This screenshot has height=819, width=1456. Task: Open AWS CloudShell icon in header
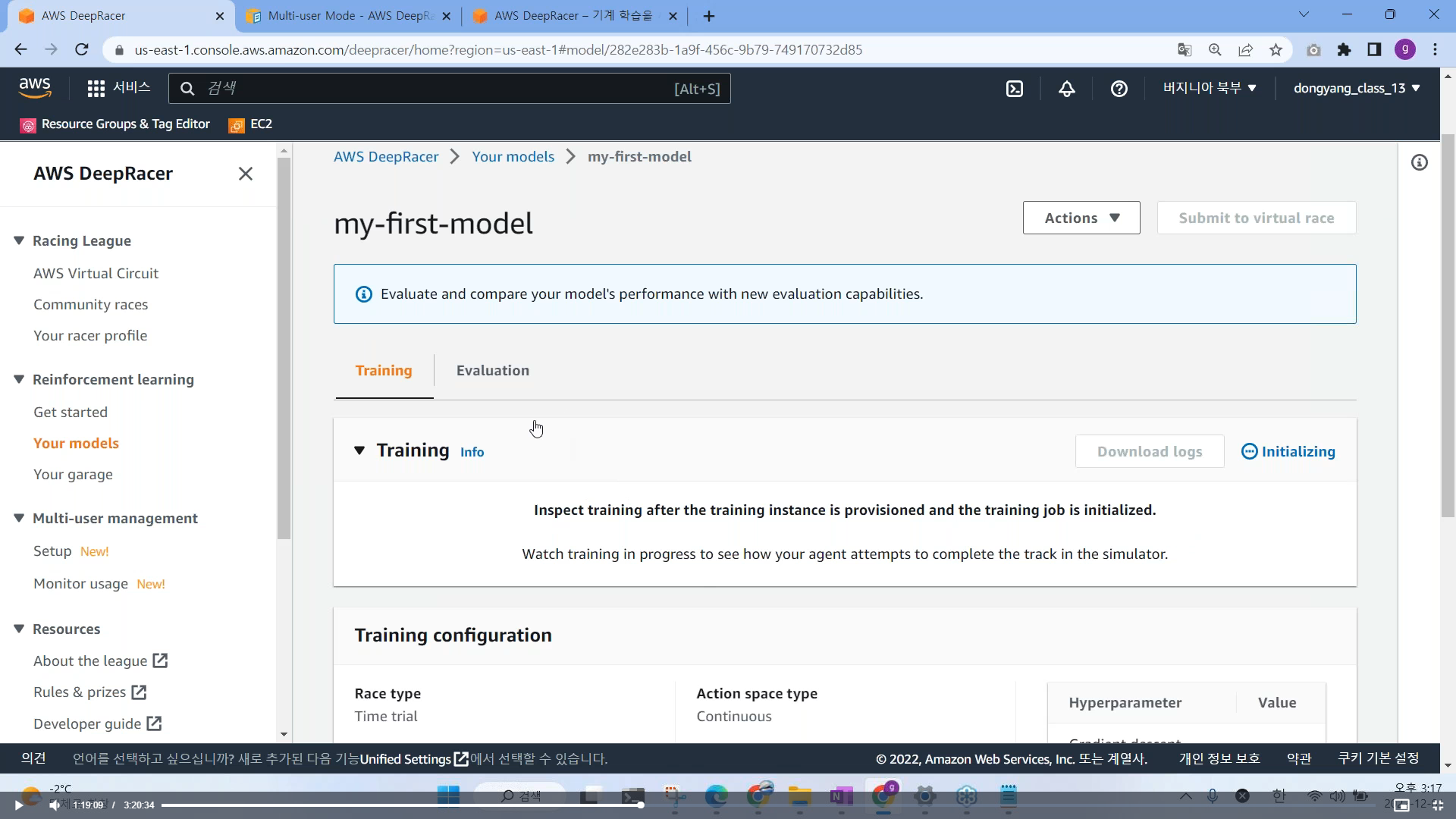tap(1014, 89)
